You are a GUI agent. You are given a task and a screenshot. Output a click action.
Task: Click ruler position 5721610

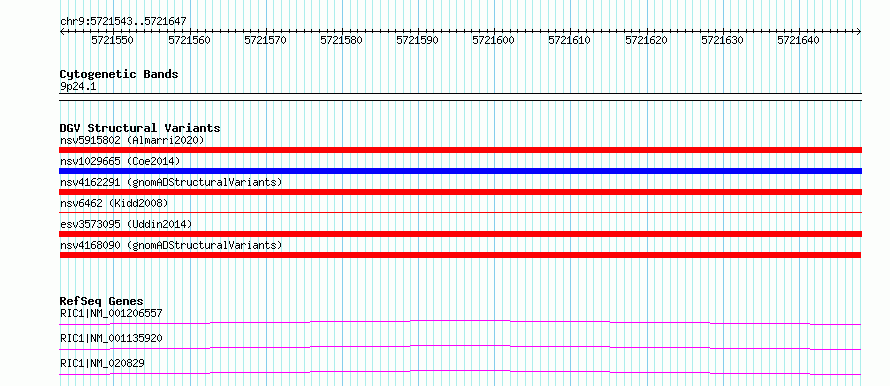(569, 40)
